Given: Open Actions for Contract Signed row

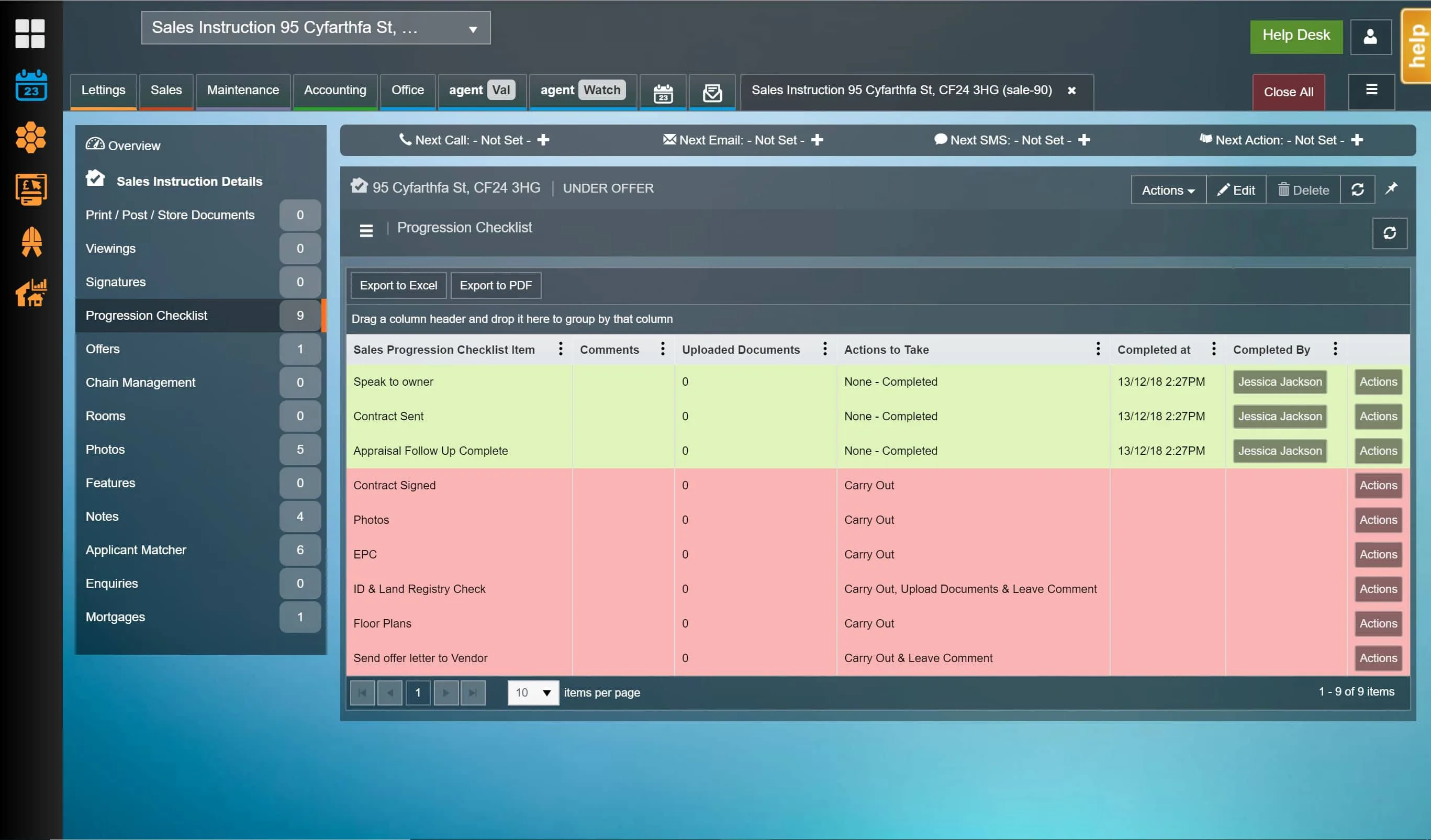Looking at the screenshot, I should (x=1378, y=485).
